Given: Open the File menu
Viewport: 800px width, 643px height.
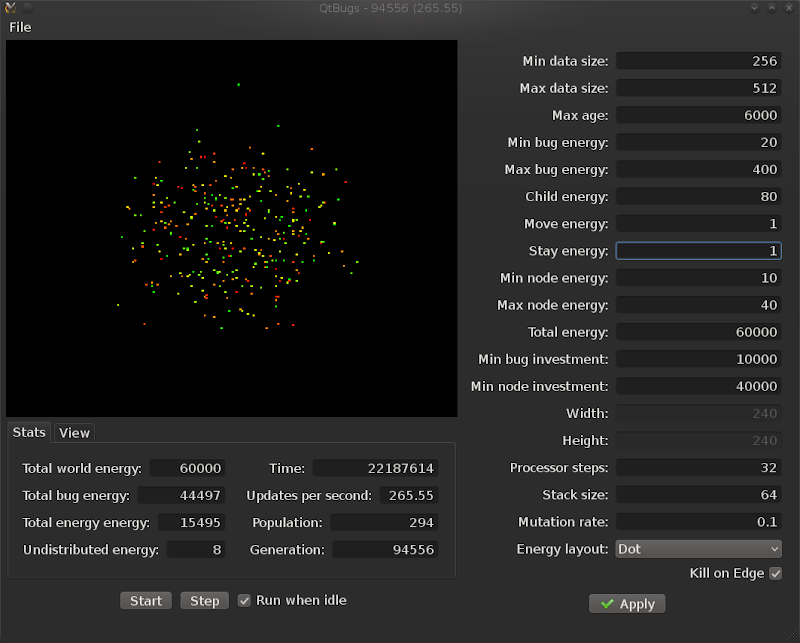Looking at the screenshot, I should 20,27.
